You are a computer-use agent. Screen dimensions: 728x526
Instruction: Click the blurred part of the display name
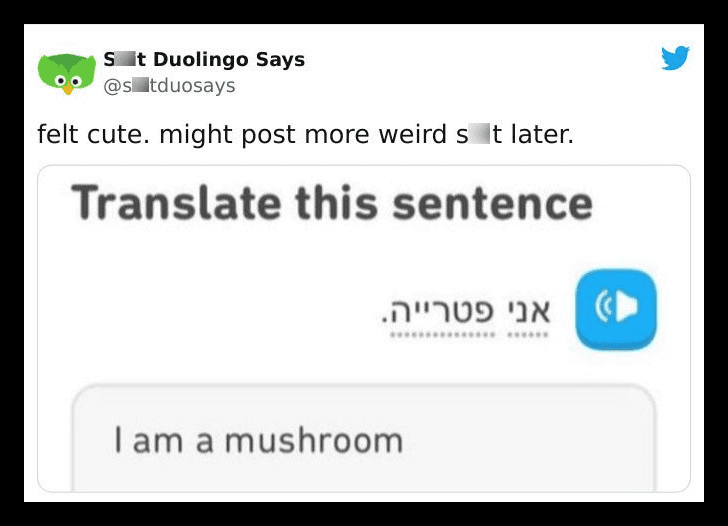click(x=125, y=59)
